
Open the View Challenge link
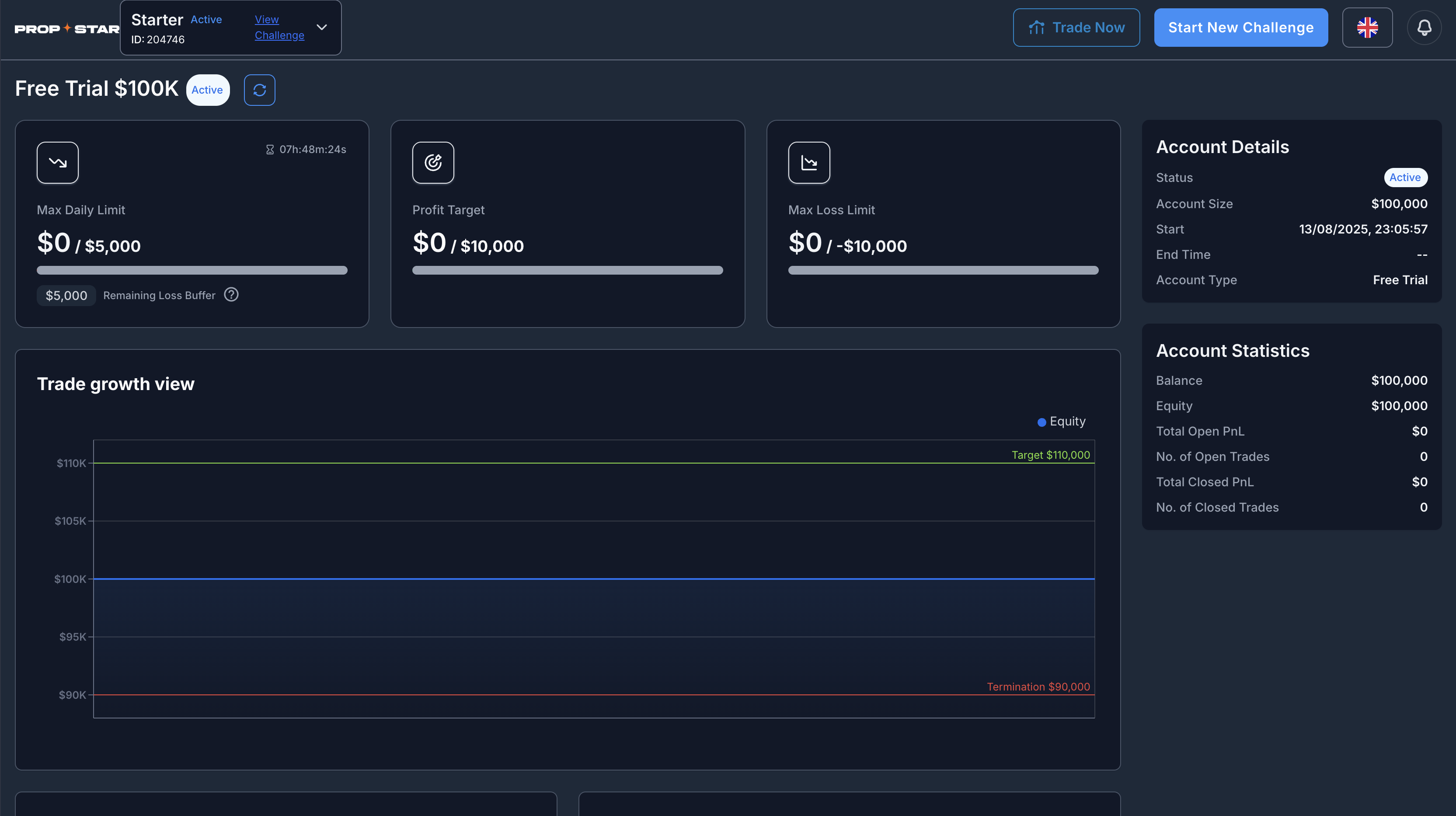tap(279, 27)
